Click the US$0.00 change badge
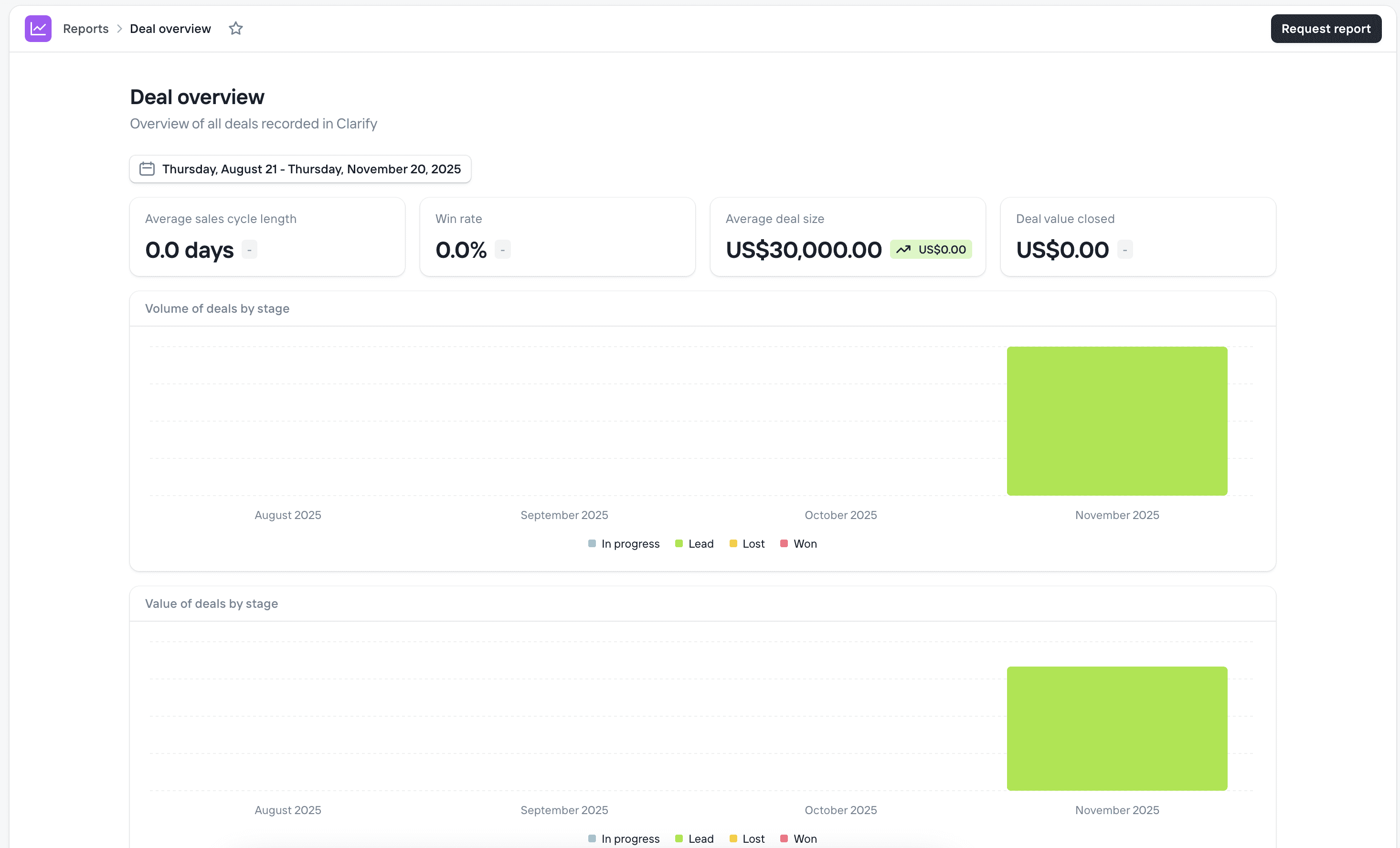This screenshot has width=1400, height=848. click(x=931, y=249)
